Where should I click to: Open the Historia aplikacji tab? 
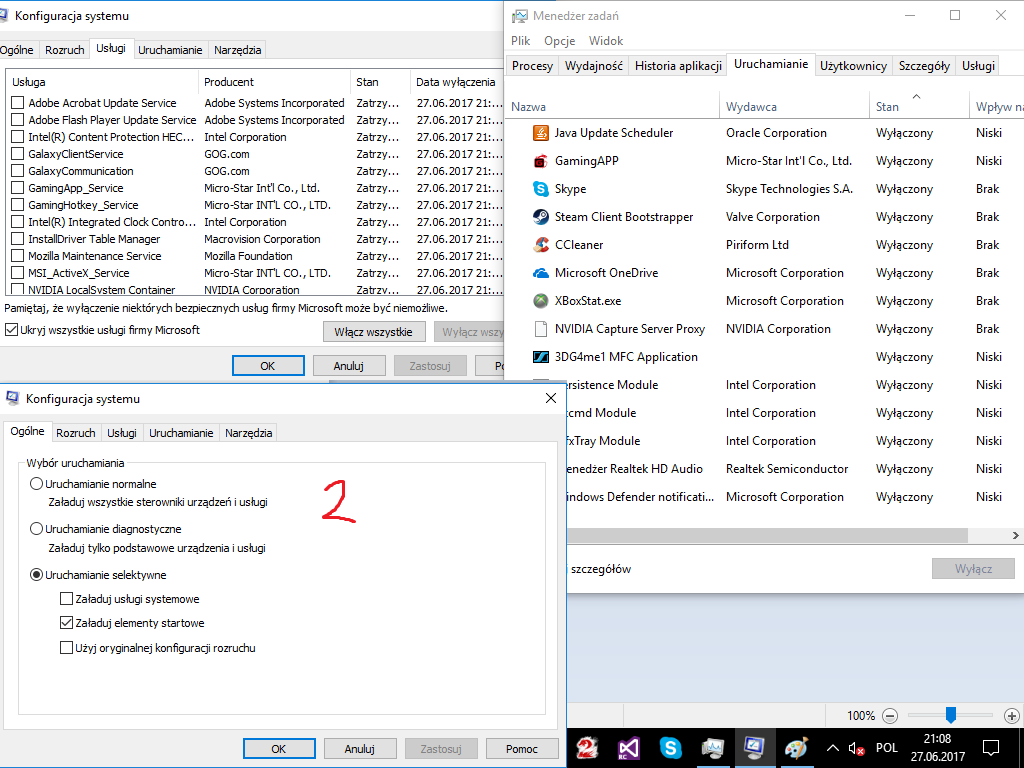tap(678, 66)
